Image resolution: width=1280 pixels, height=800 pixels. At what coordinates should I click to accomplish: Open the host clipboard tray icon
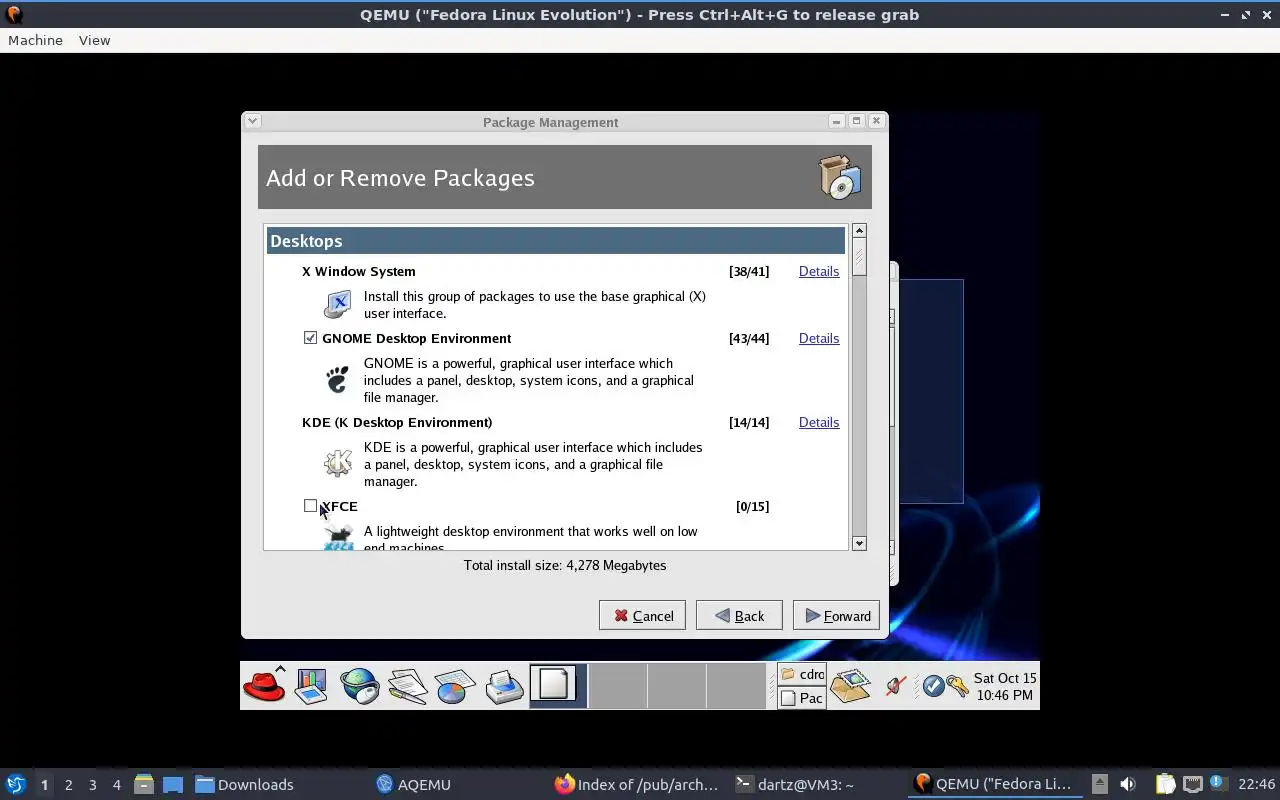click(x=1165, y=784)
